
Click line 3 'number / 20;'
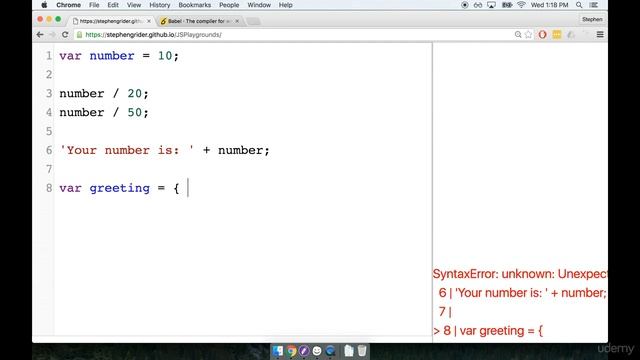104,93
